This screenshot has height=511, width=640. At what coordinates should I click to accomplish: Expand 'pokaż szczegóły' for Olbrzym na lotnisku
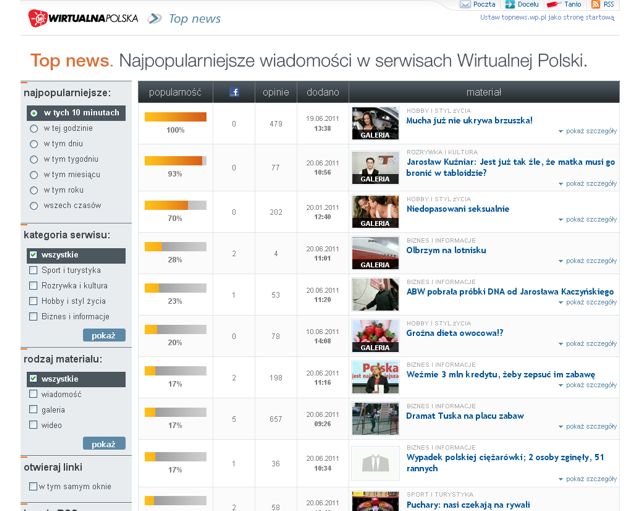tap(587, 261)
